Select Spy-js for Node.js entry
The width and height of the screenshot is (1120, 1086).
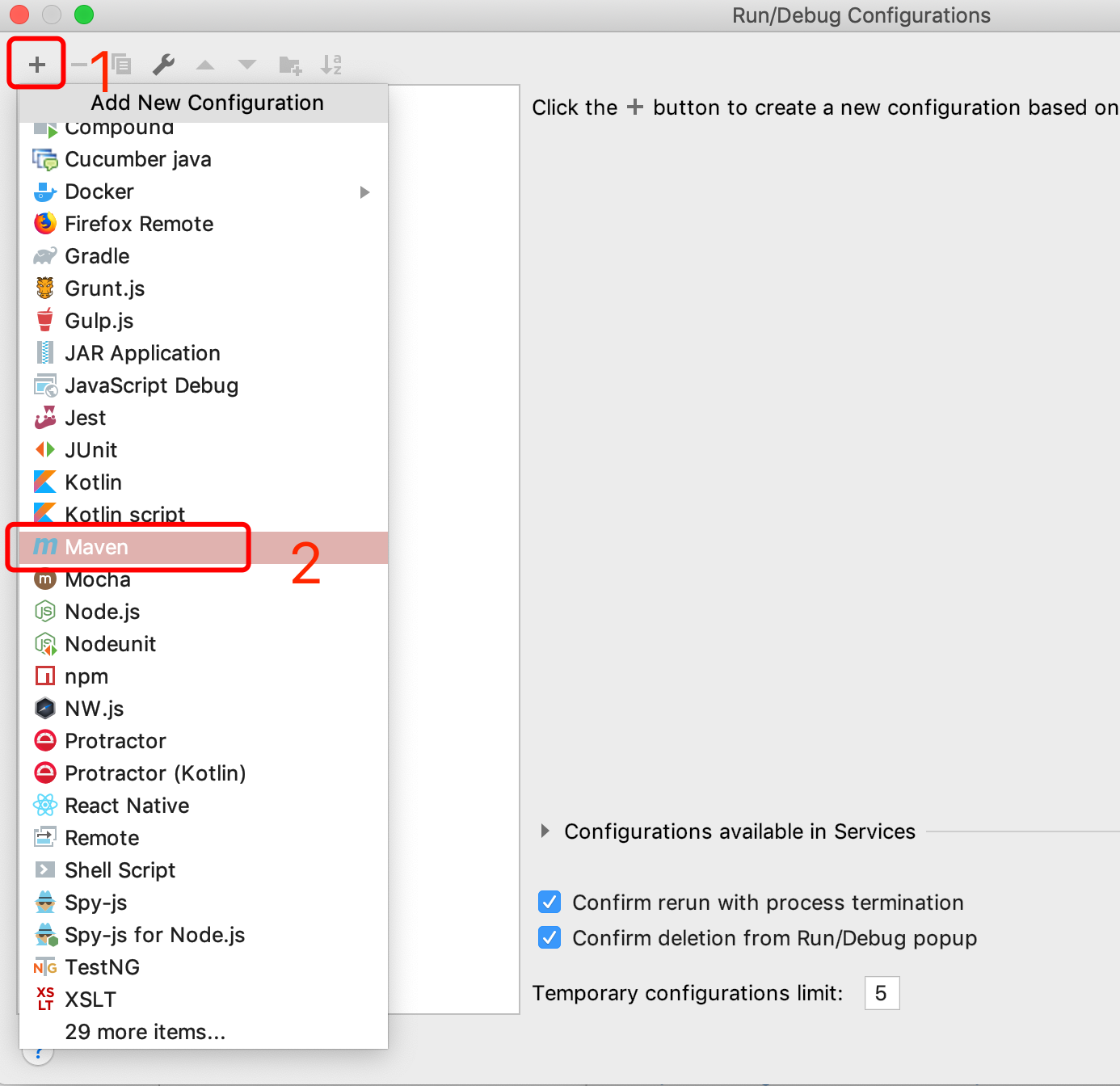point(204,935)
